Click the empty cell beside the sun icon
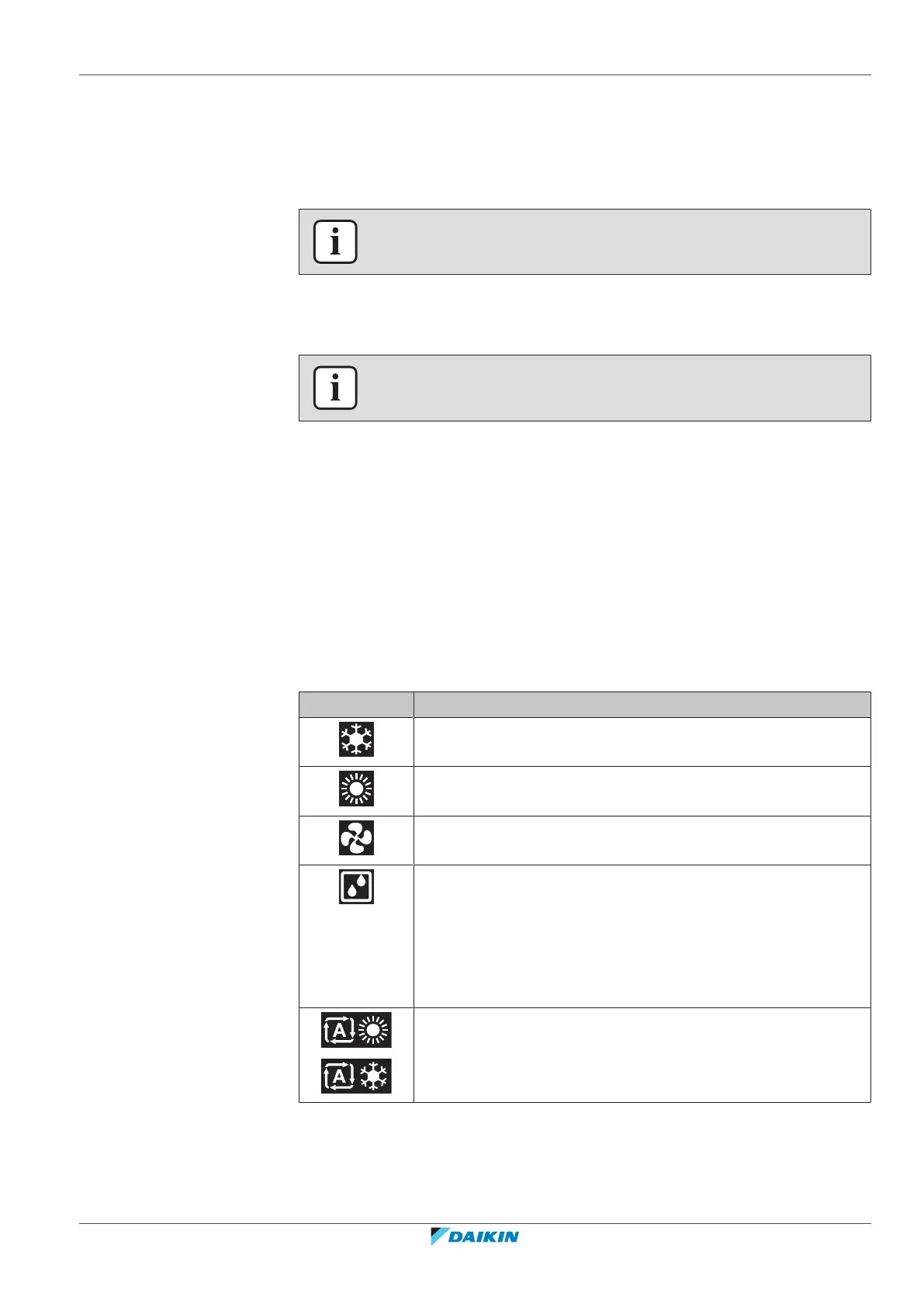The image size is (924, 1307). 642,791
